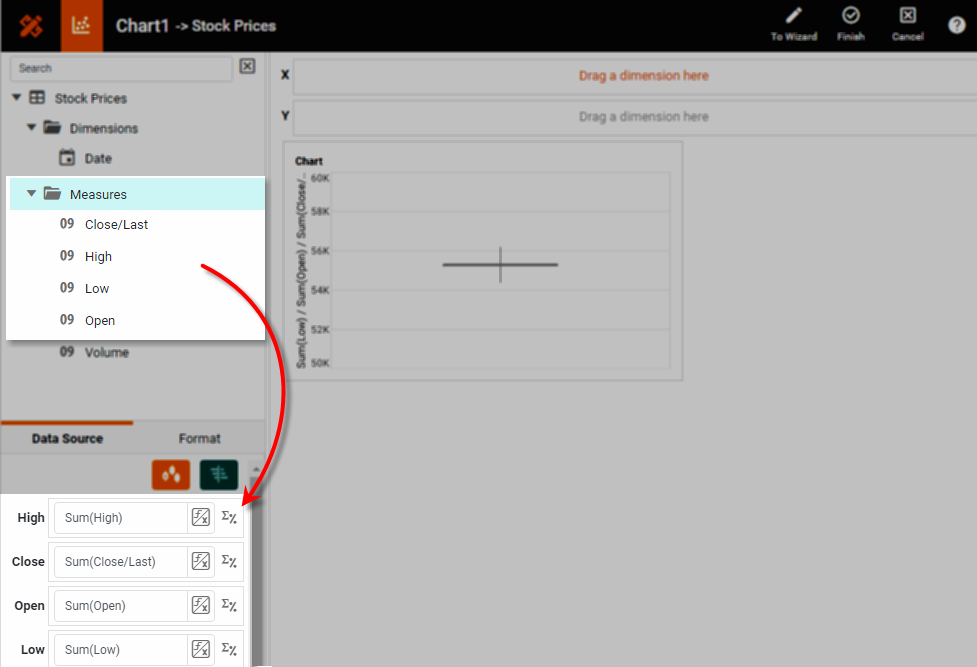This screenshot has width=977, height=667.
Task: Collapse the Measures folder
Action: click(31, 193)
